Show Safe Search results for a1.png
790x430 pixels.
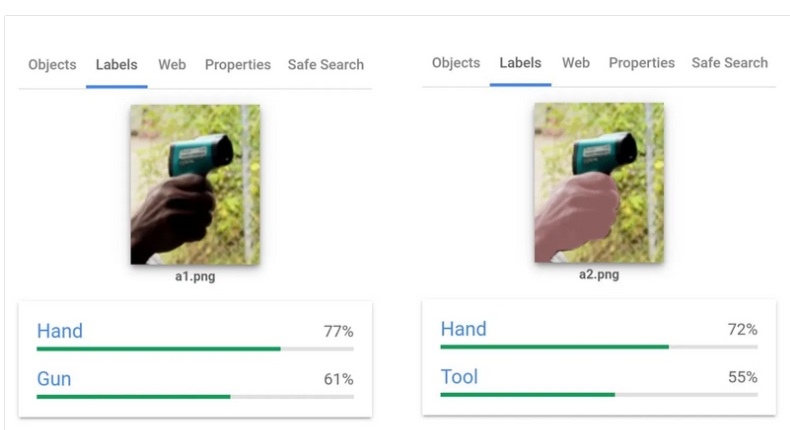(326, 65)
